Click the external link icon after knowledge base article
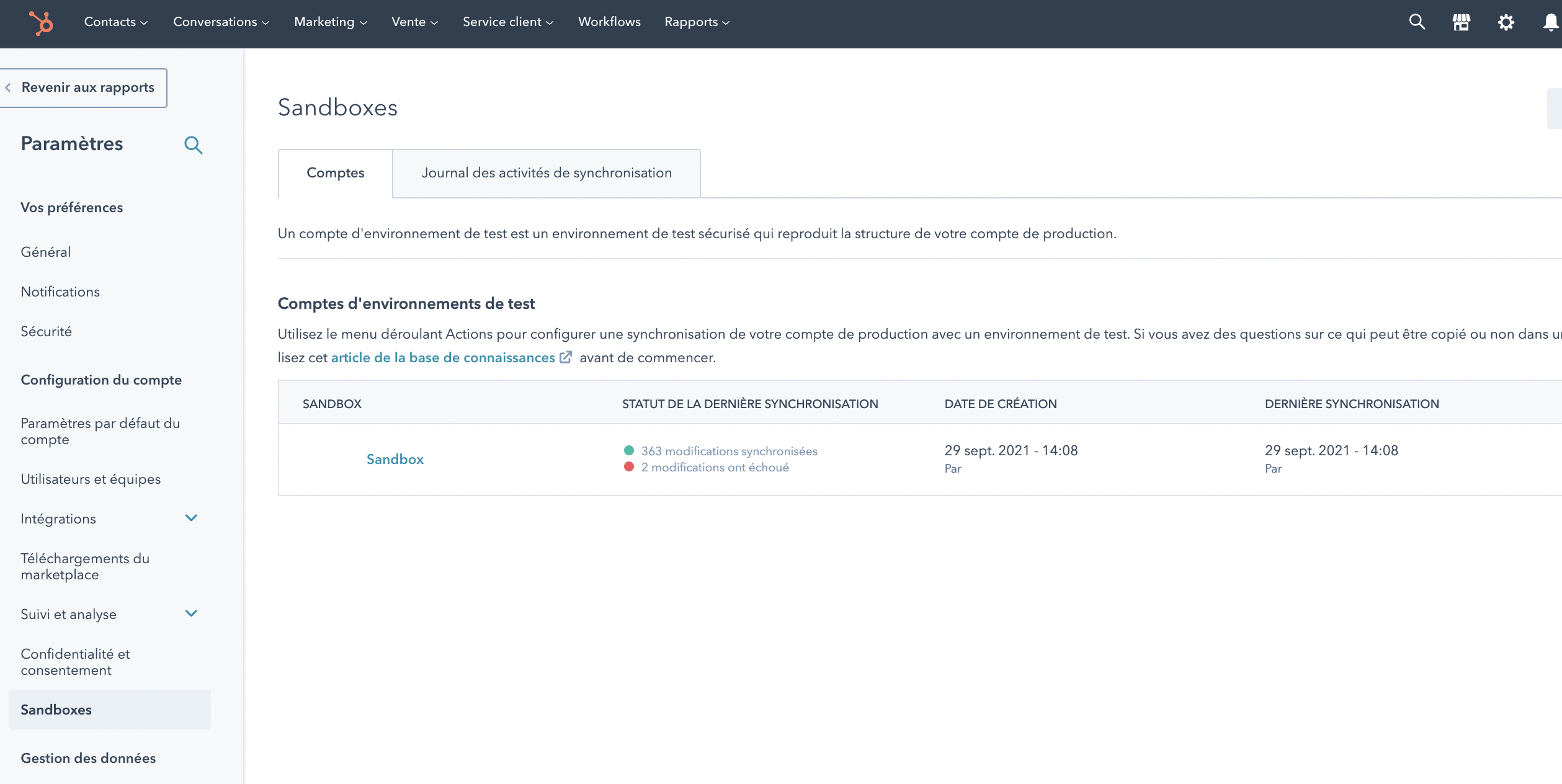1562x784 pixels. click(566, 357)
